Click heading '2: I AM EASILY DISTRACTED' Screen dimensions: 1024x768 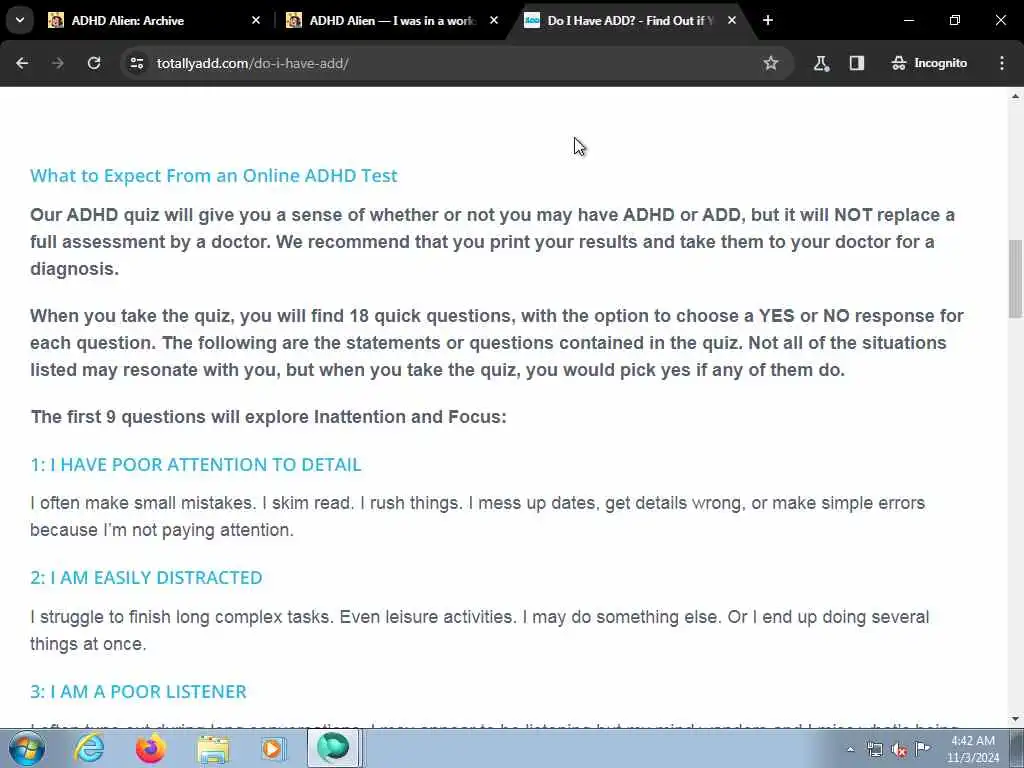[x=146, y=578]
